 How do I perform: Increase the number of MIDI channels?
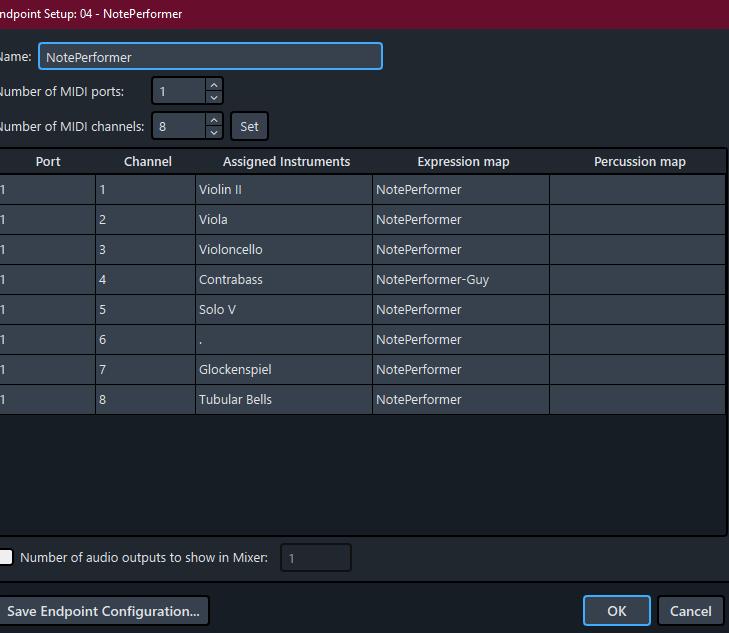point(214,120)
